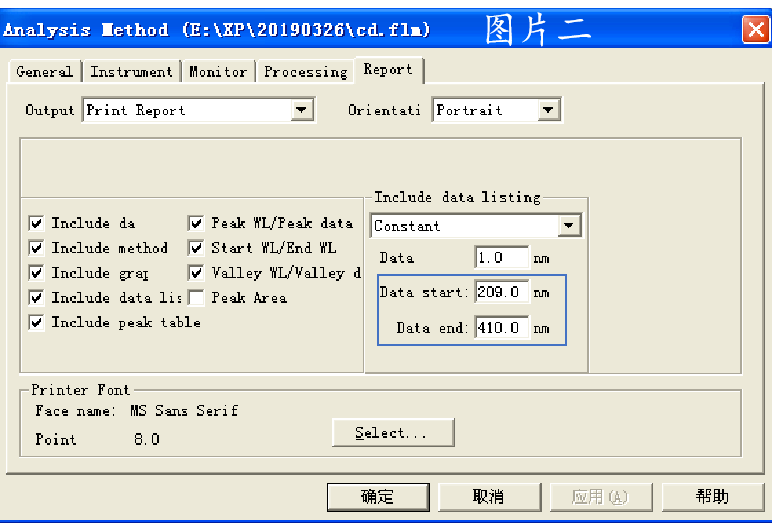Viewport: 773px width, 524px height.
Task: Enable the Peak Area checkbox
Action: [196, 298]
